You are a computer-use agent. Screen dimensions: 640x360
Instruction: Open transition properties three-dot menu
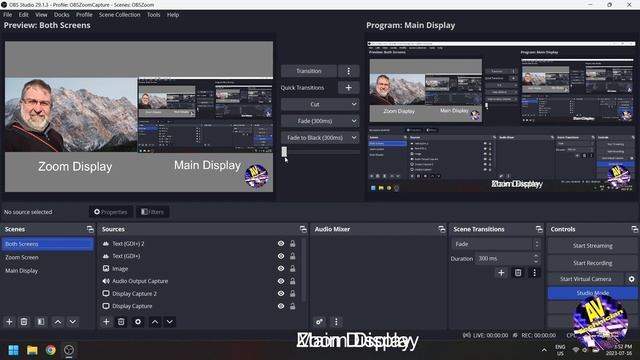click(x=534, y=273)
